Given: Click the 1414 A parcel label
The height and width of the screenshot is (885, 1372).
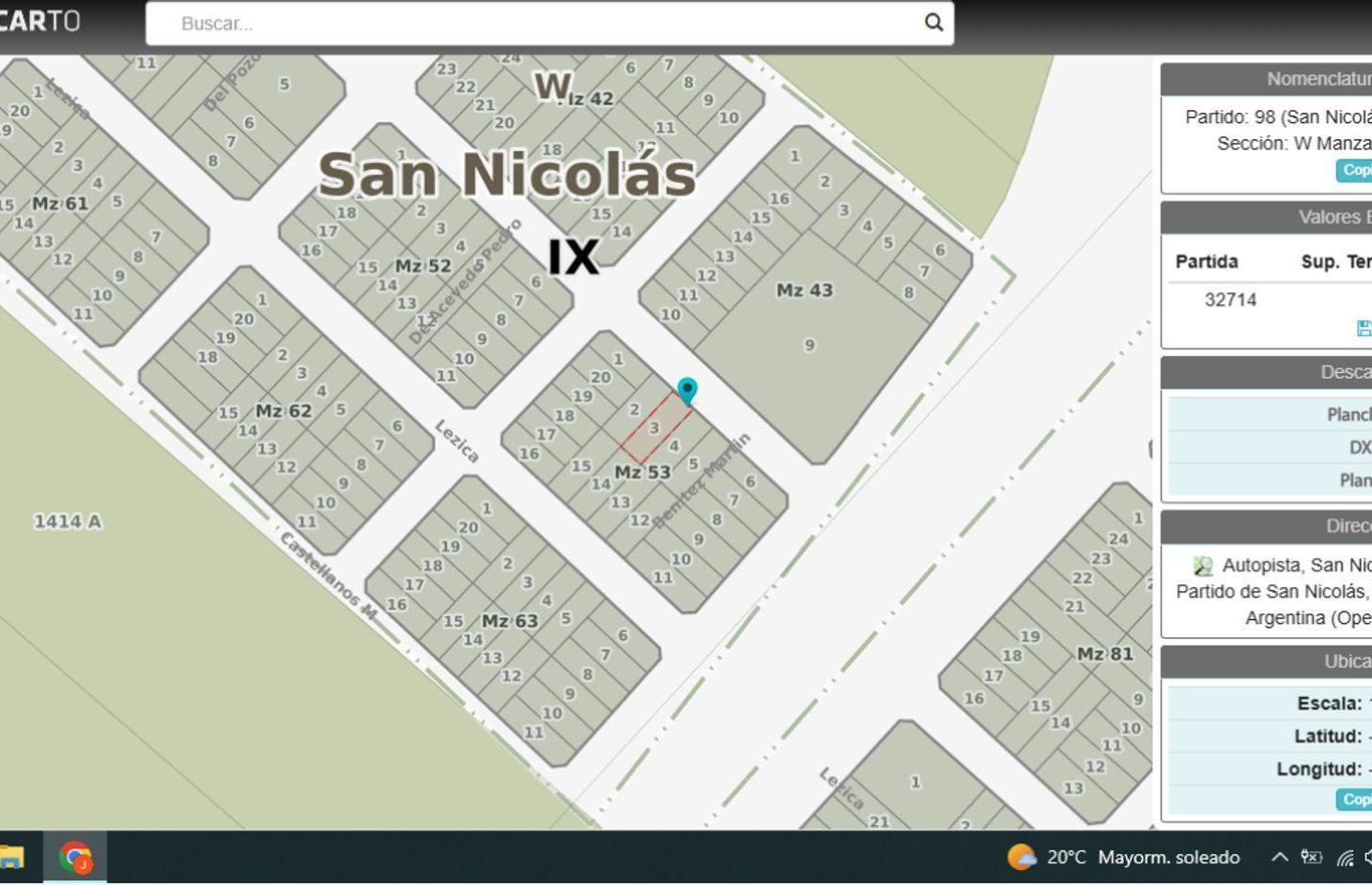Looking at the screenshot, I should tap(68, 521).
